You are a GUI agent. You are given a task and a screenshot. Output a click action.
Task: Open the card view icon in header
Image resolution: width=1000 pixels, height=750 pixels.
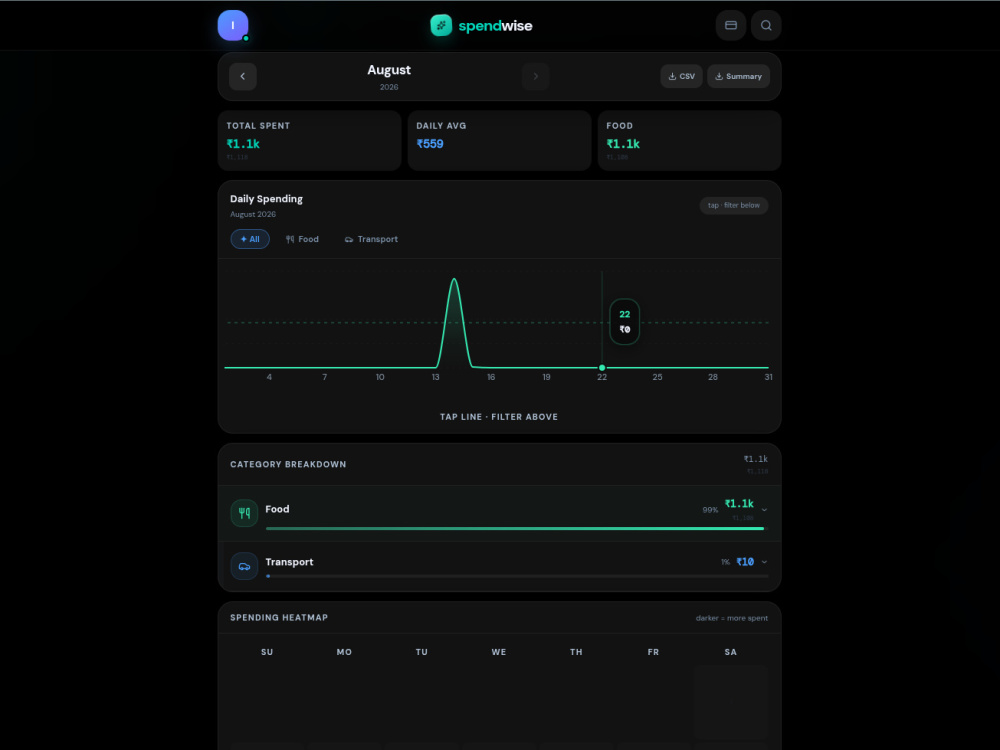click(731, 26)
